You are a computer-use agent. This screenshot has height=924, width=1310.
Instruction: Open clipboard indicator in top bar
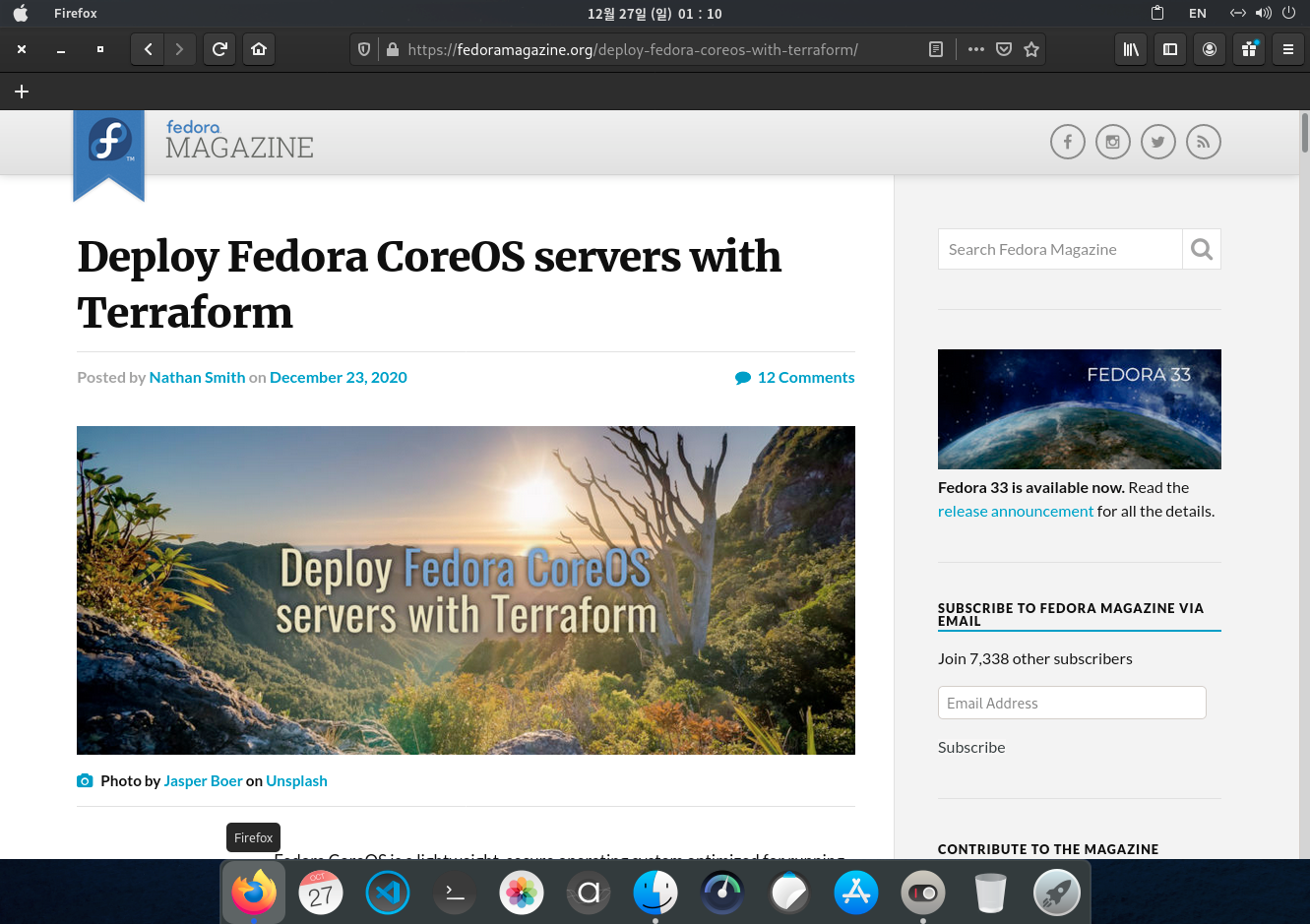tap(1157, 13)
